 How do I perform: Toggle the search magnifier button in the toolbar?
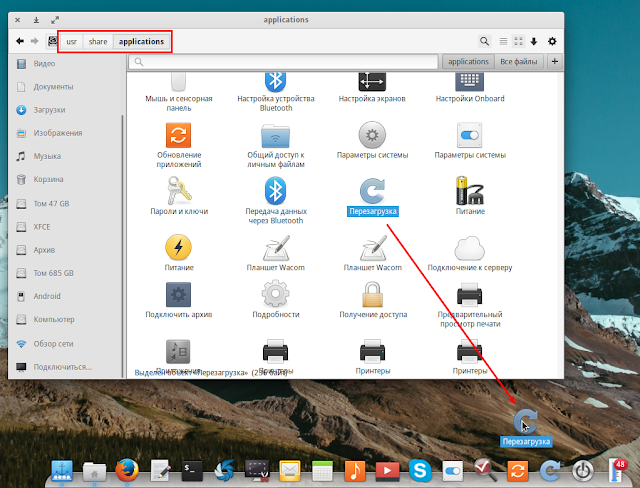point(484,41)
